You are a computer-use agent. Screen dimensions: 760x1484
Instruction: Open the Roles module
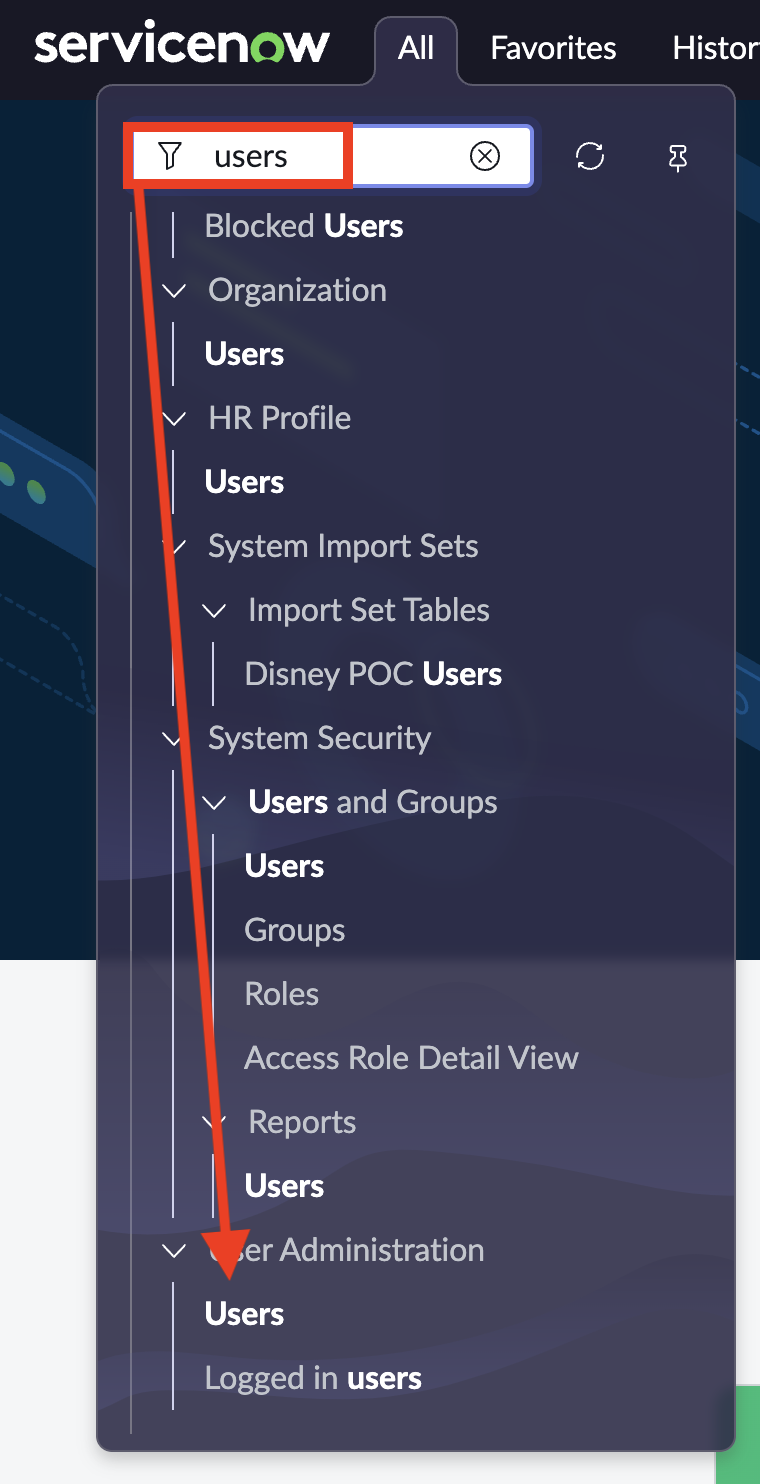coord(282,995)
